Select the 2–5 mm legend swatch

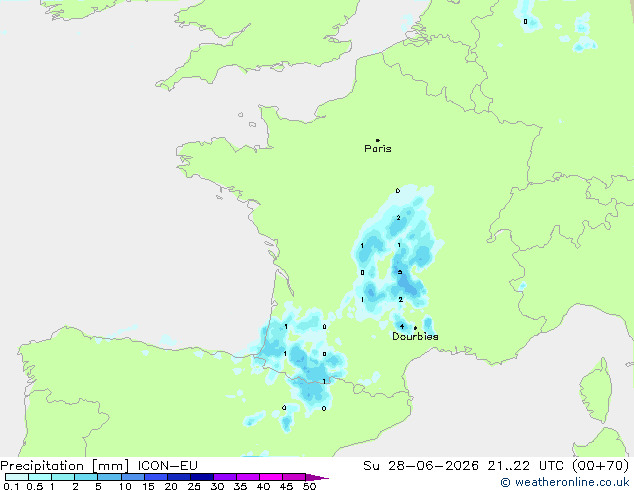[x=86, y=477]
